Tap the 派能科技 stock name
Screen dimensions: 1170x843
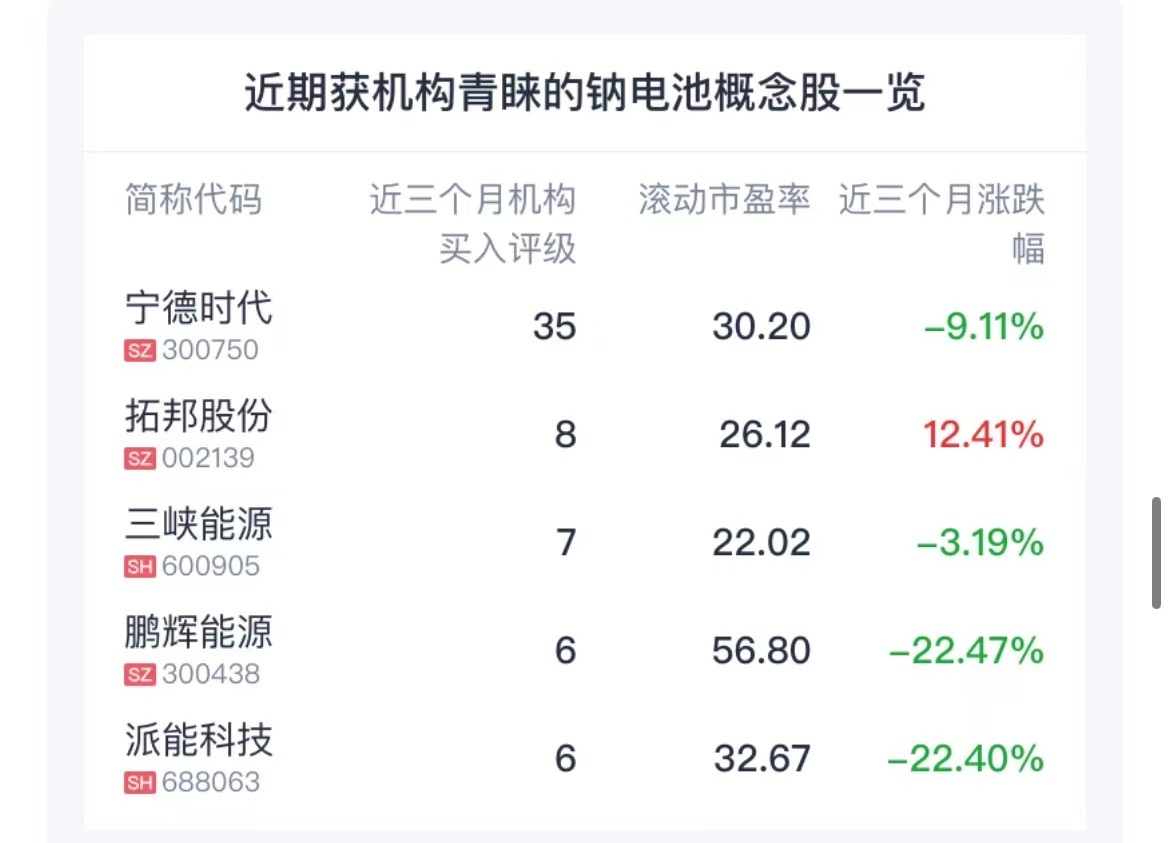click(x=198, y=740)
